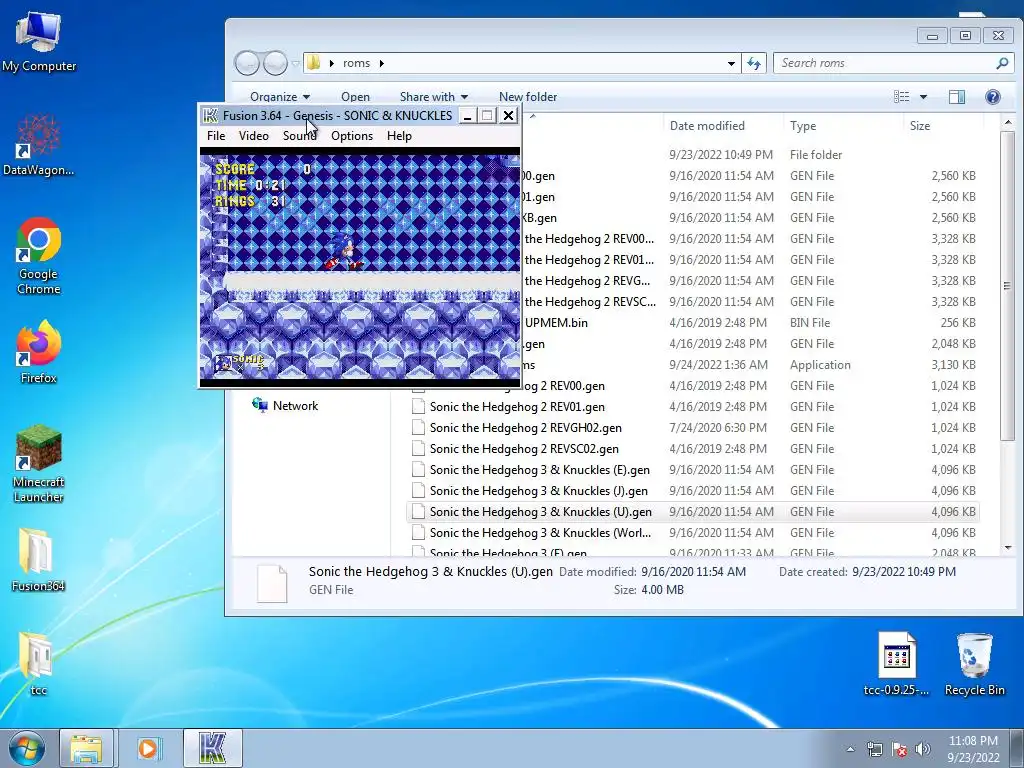Click the taskbar clock showing 11:08 PM
The image size is (1024, 768).
[x=973, y=749]
